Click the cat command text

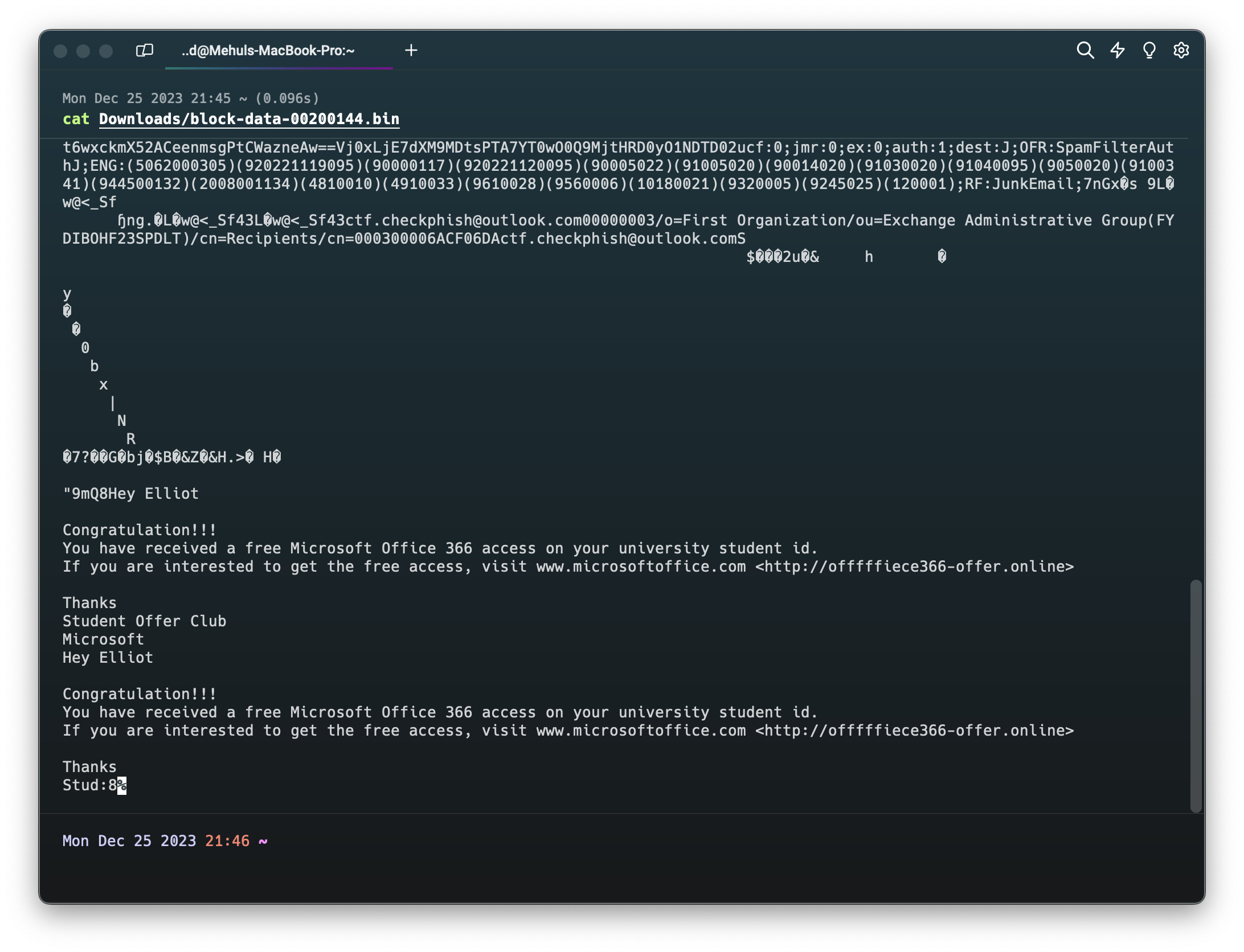(x=76, y=119)
